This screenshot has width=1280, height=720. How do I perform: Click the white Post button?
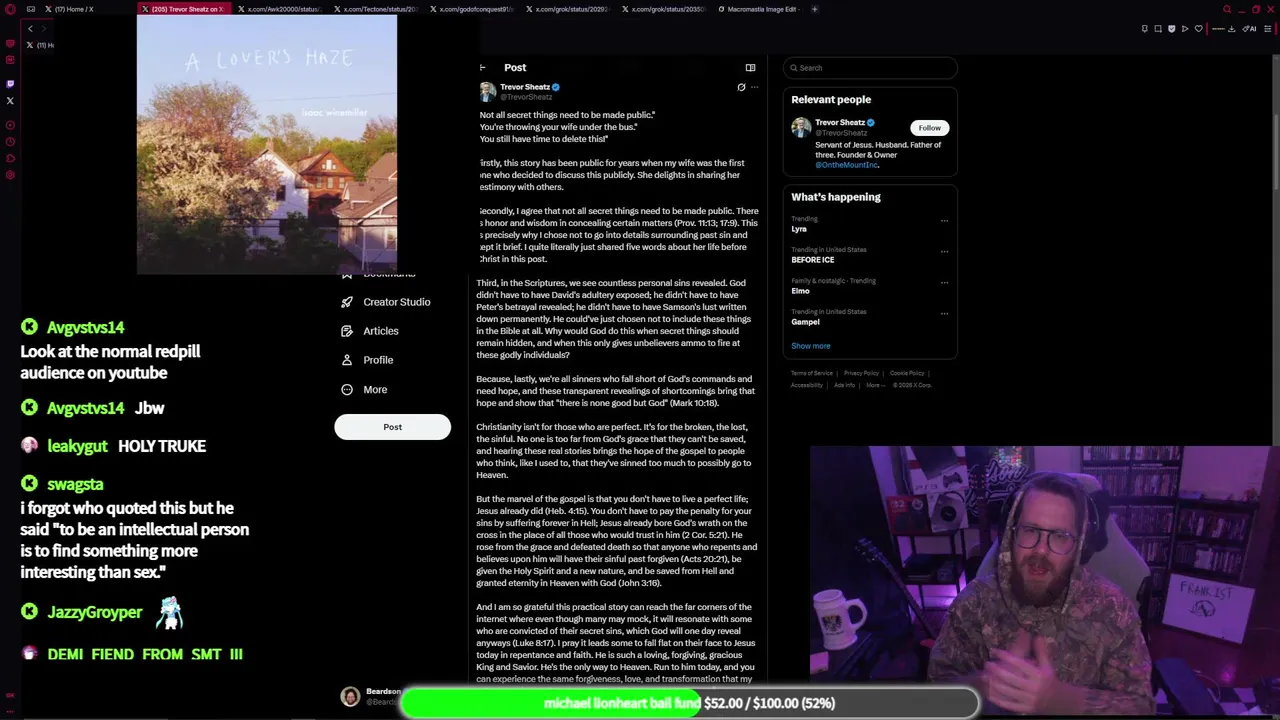(392, 427)
